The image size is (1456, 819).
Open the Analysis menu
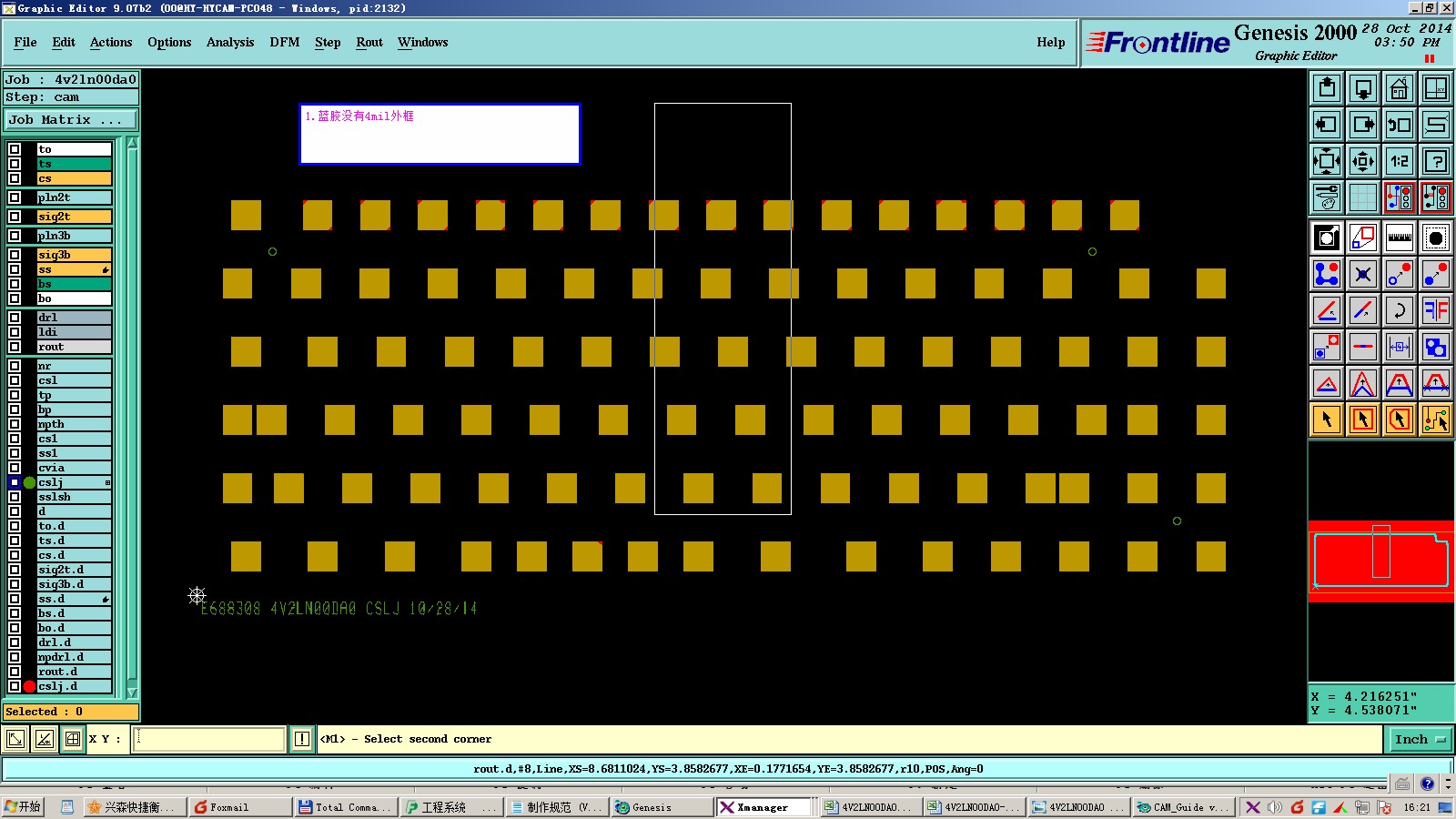(x=230, y=42)
